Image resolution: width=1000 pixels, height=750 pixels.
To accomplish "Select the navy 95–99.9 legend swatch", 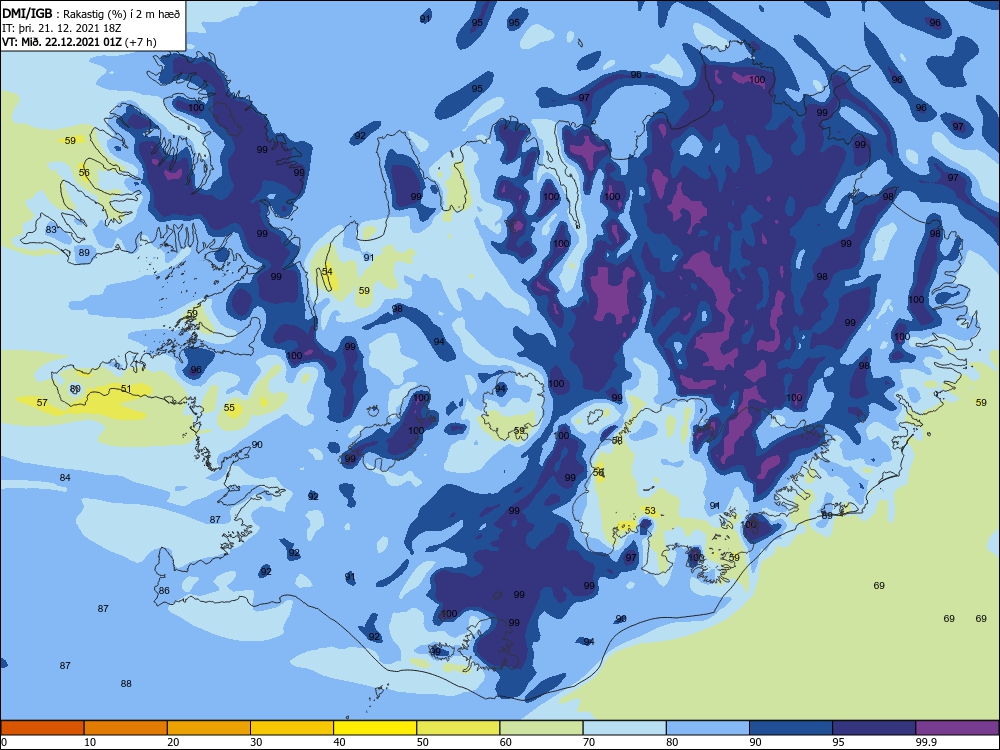I will pyautogui.click(x=874, y=728).
